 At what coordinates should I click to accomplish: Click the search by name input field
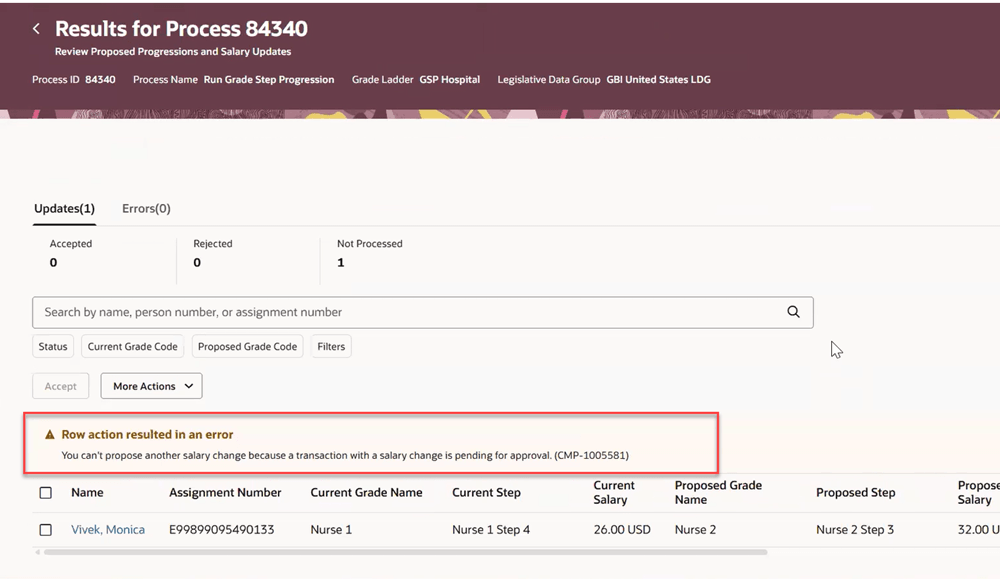coord(400,312)
